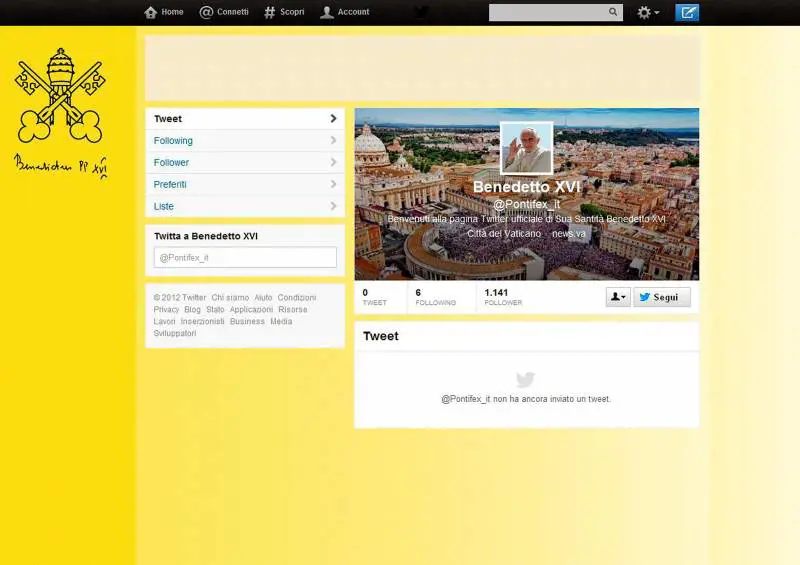Image resolution: width=800 pixels, height=565 pixels.
Task: Open the Tweet tab in sidebar
Action: (245, 118)
